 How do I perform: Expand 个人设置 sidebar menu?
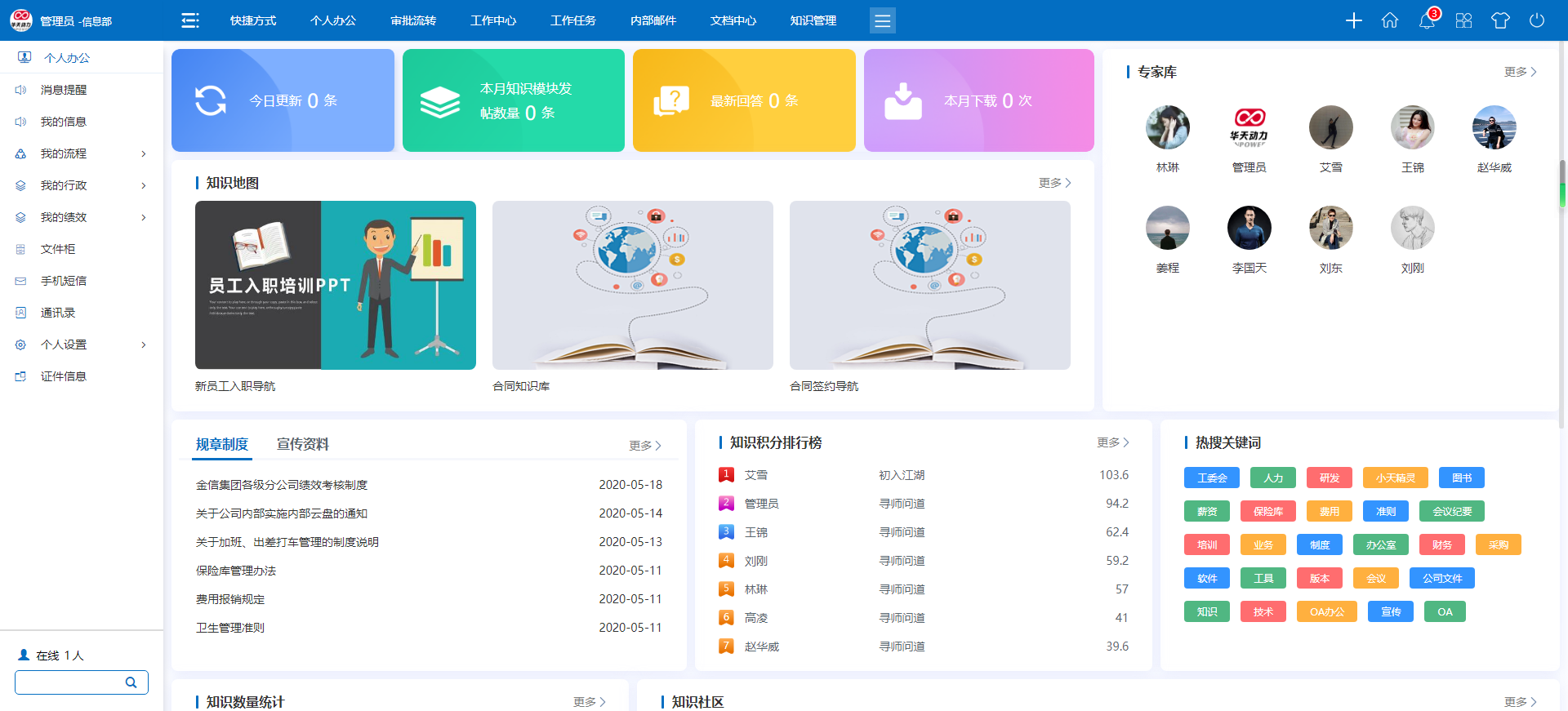80,344
